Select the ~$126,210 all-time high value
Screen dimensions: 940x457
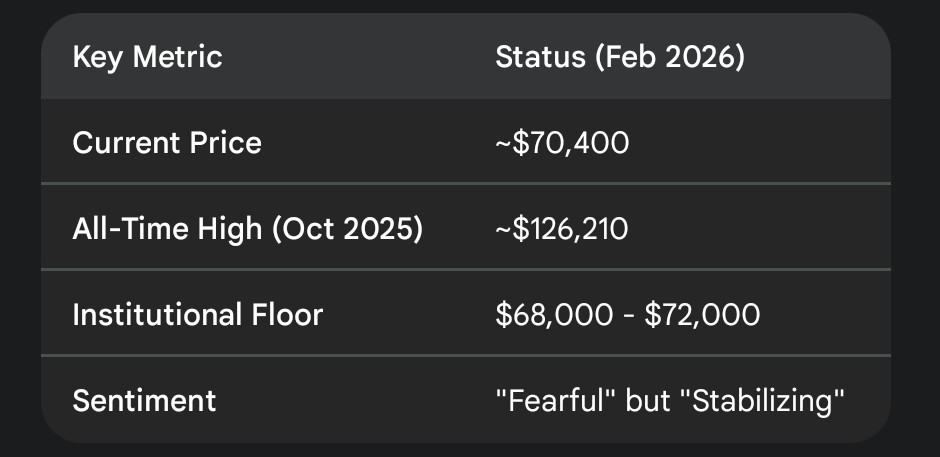coord(562,229)
